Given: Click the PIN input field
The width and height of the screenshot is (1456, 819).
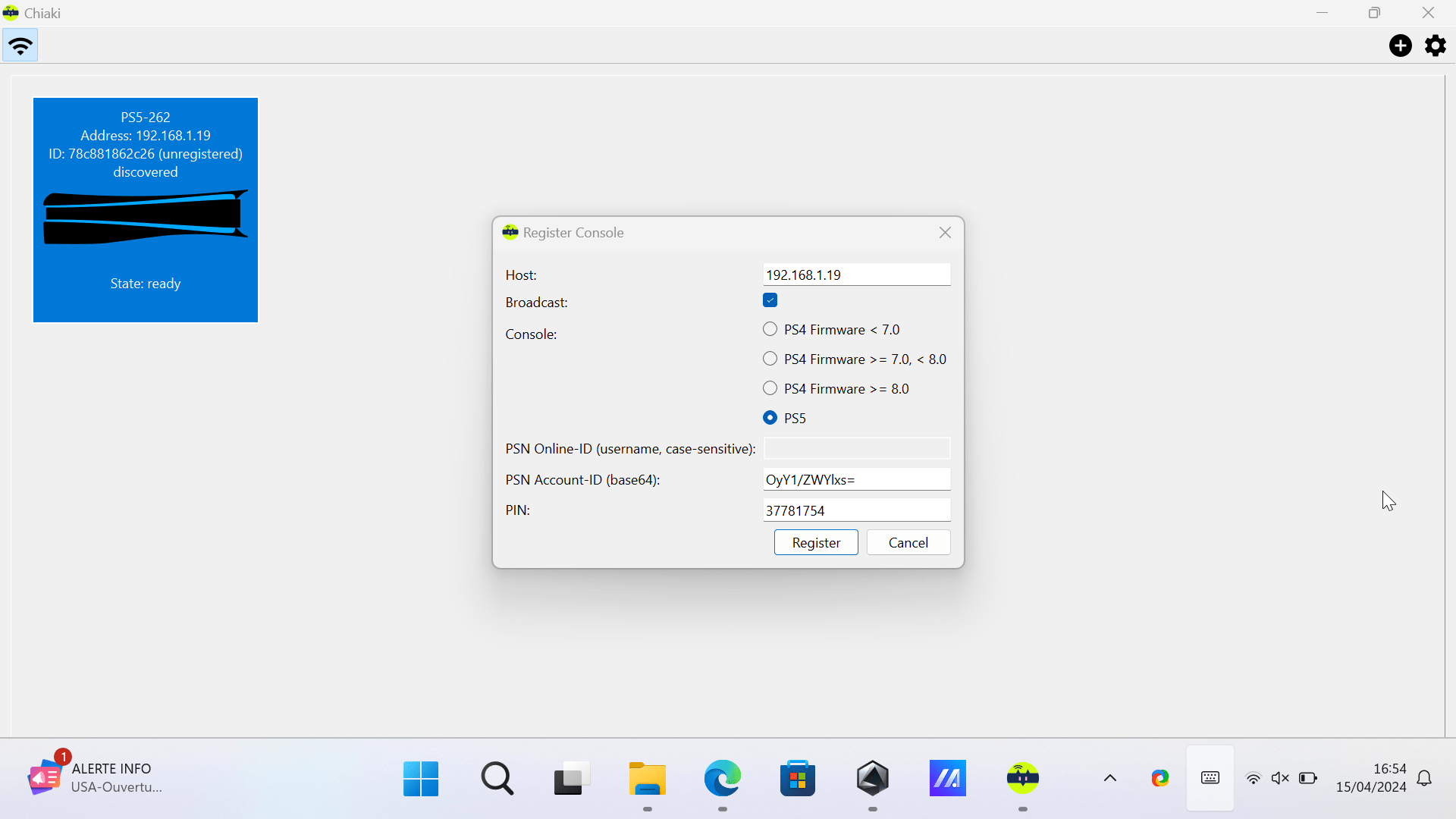Looking at the screenshot, I should pyautogui.click(x=856, y=510).
